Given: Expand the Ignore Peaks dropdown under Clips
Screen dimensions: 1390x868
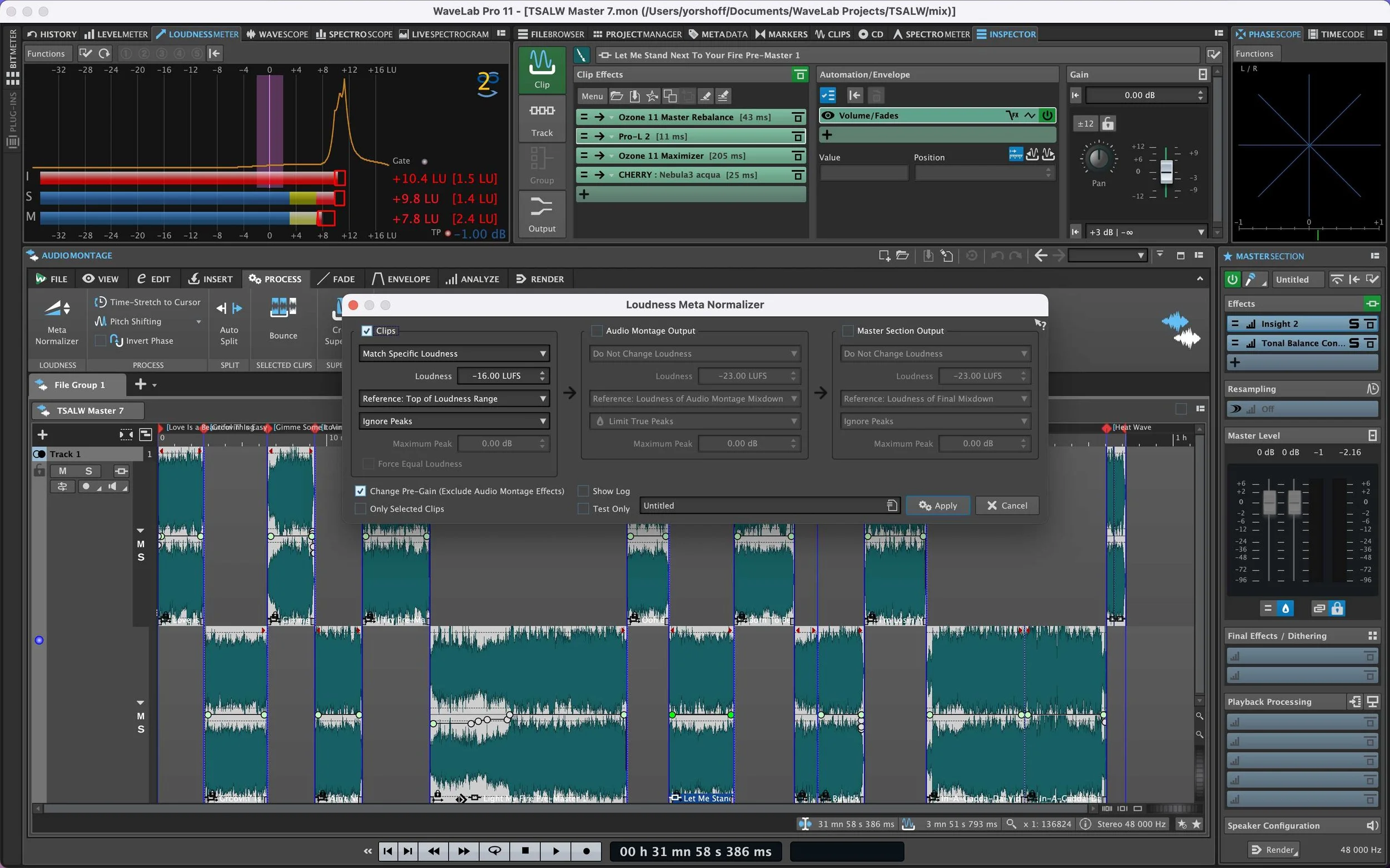Looking at the screenshot, I should (454, 421).
